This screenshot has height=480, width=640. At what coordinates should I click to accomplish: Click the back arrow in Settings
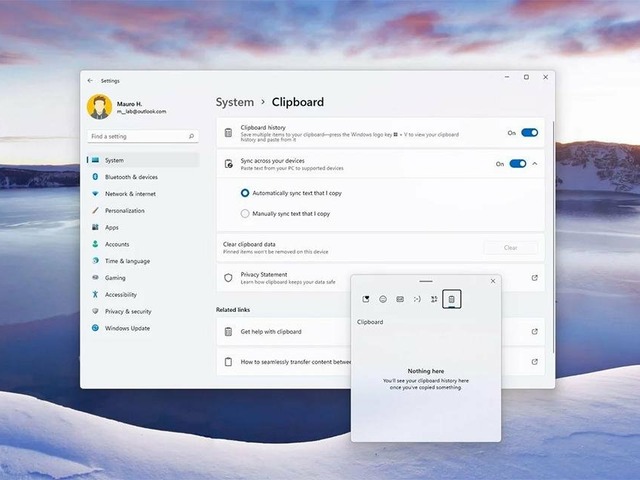tap(90, 80)
